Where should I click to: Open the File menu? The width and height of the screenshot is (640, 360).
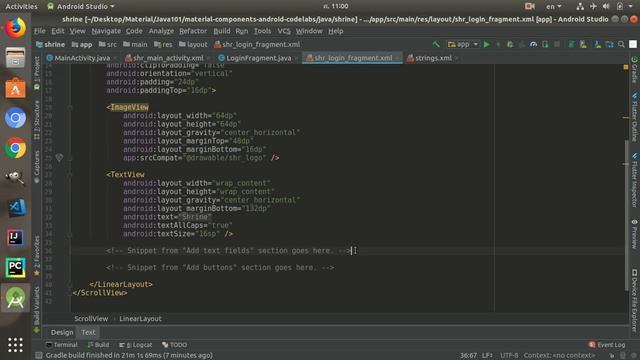(x=40, y=31)
